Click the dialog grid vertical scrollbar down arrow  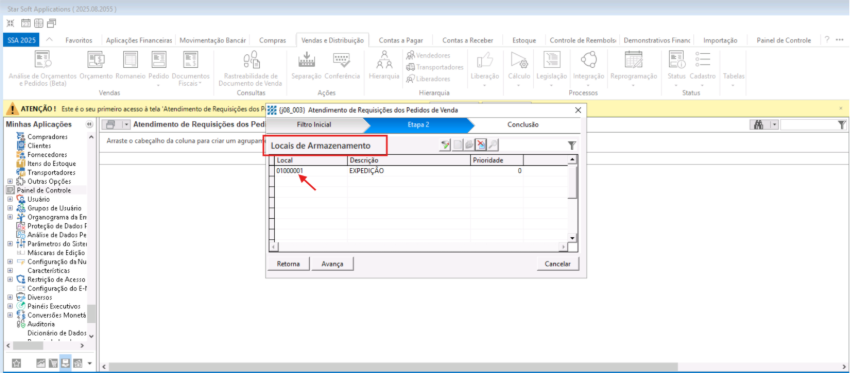571,237
